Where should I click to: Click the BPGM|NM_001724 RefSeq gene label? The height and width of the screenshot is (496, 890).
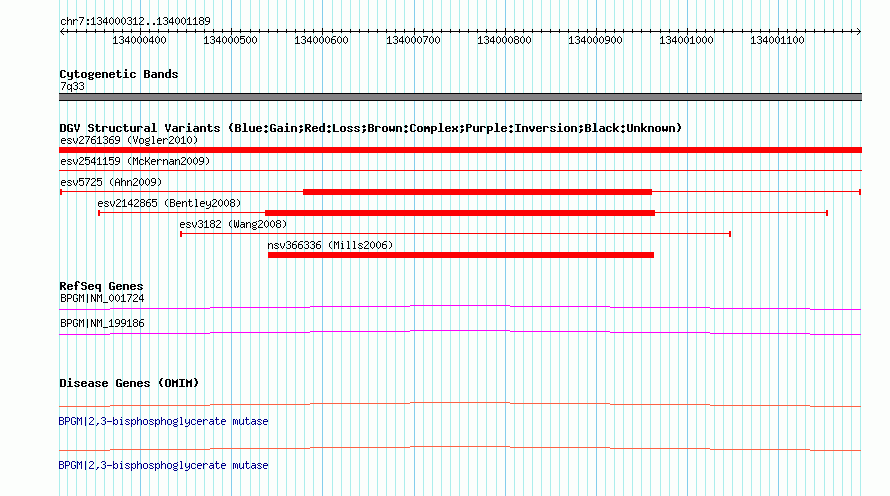click(102, 299)
